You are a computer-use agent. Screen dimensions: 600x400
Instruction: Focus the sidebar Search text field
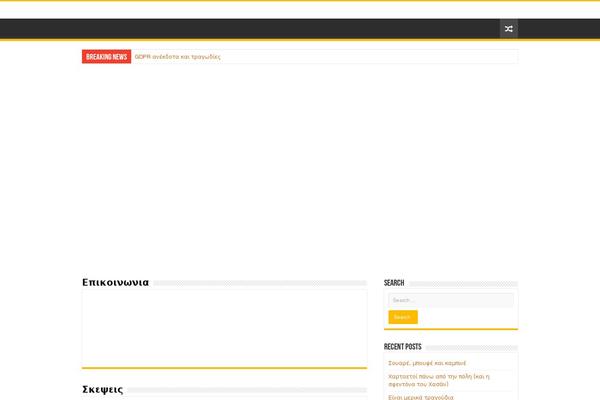tap(451, 300)
